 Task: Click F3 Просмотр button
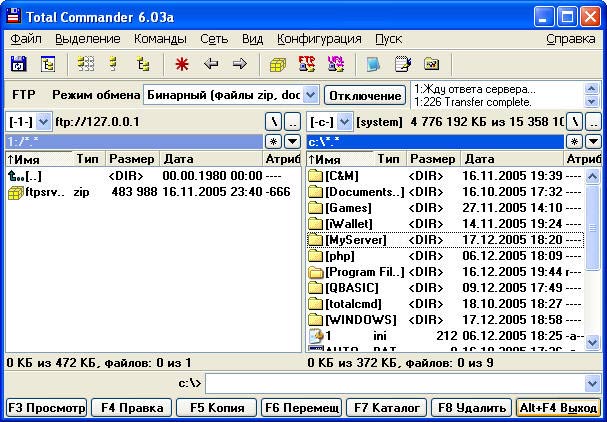[x=46, y=408]
